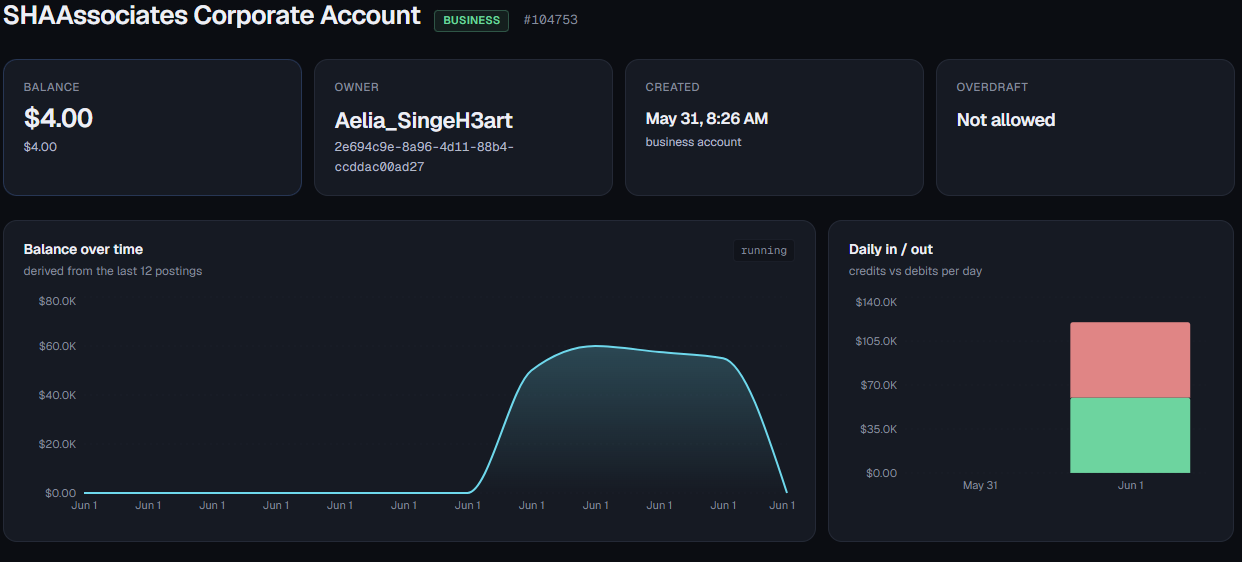This screenshot has width=1242, height=562.
Task: Select the owner UUID text
Action: point(424,157)
